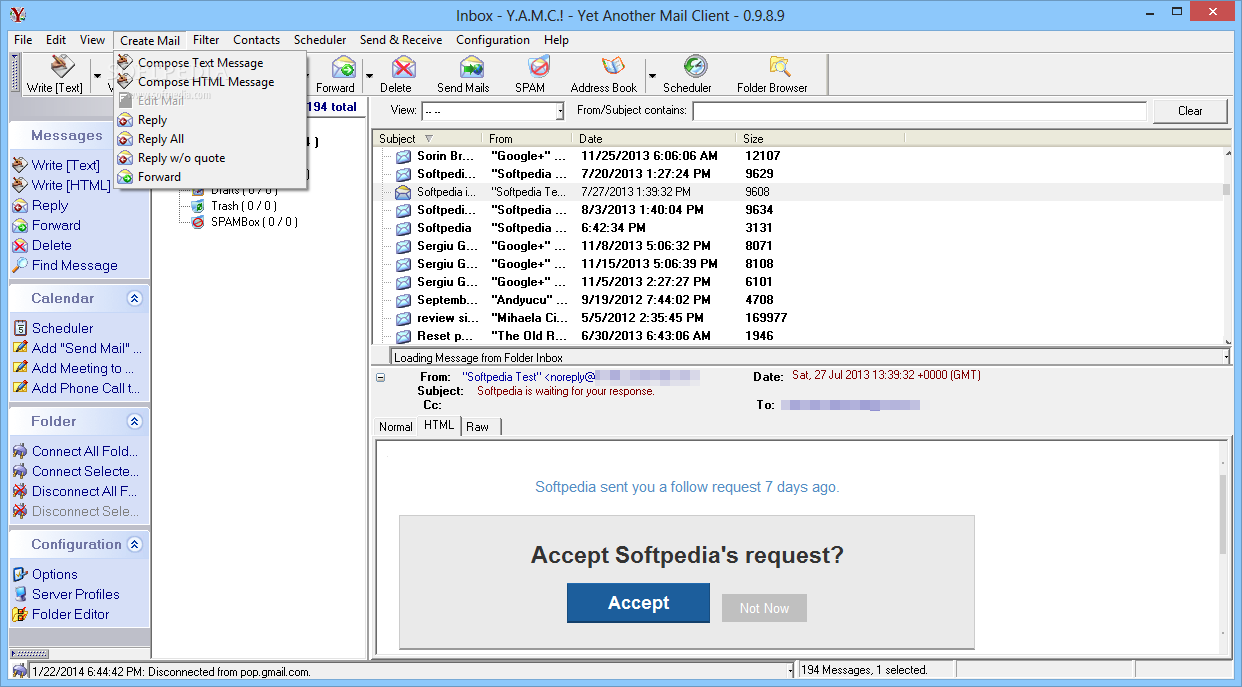Image resolution: width=1242 pixels, height=687 pixels.
Task: Click the Add Phone Call icon
Action: [x=20, y=388]
